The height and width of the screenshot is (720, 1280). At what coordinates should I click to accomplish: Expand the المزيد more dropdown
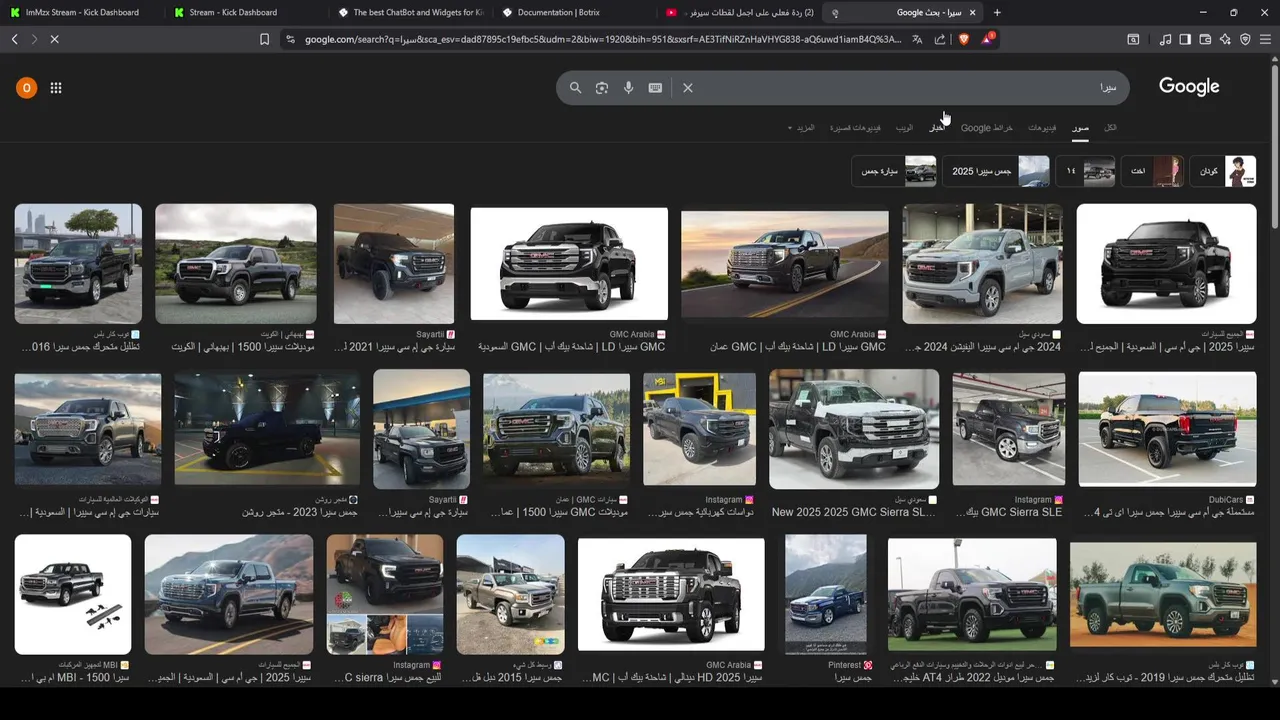pyautogui.click(x=802, y=128)
